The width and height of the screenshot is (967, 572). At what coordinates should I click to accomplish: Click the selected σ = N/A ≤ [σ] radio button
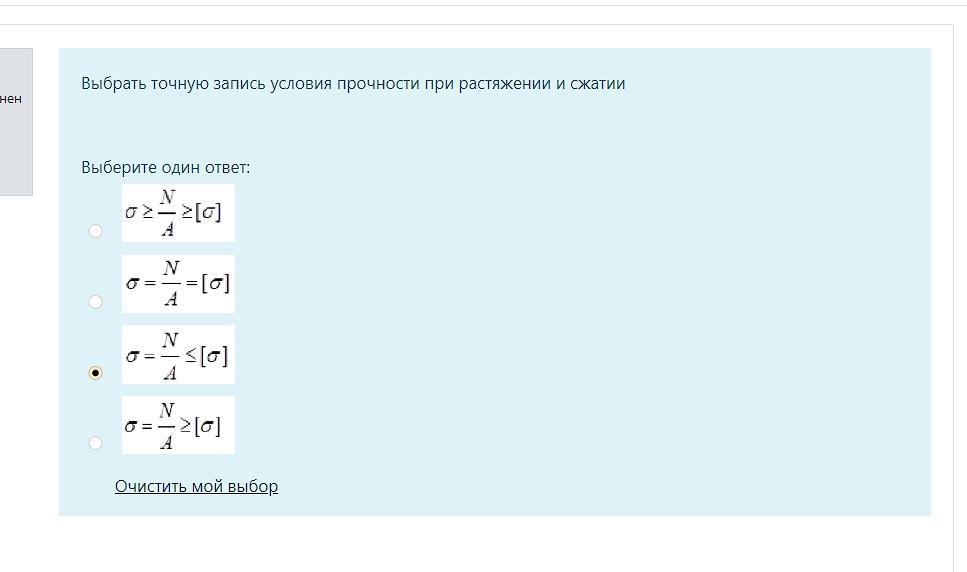click(x=95, y=373)
